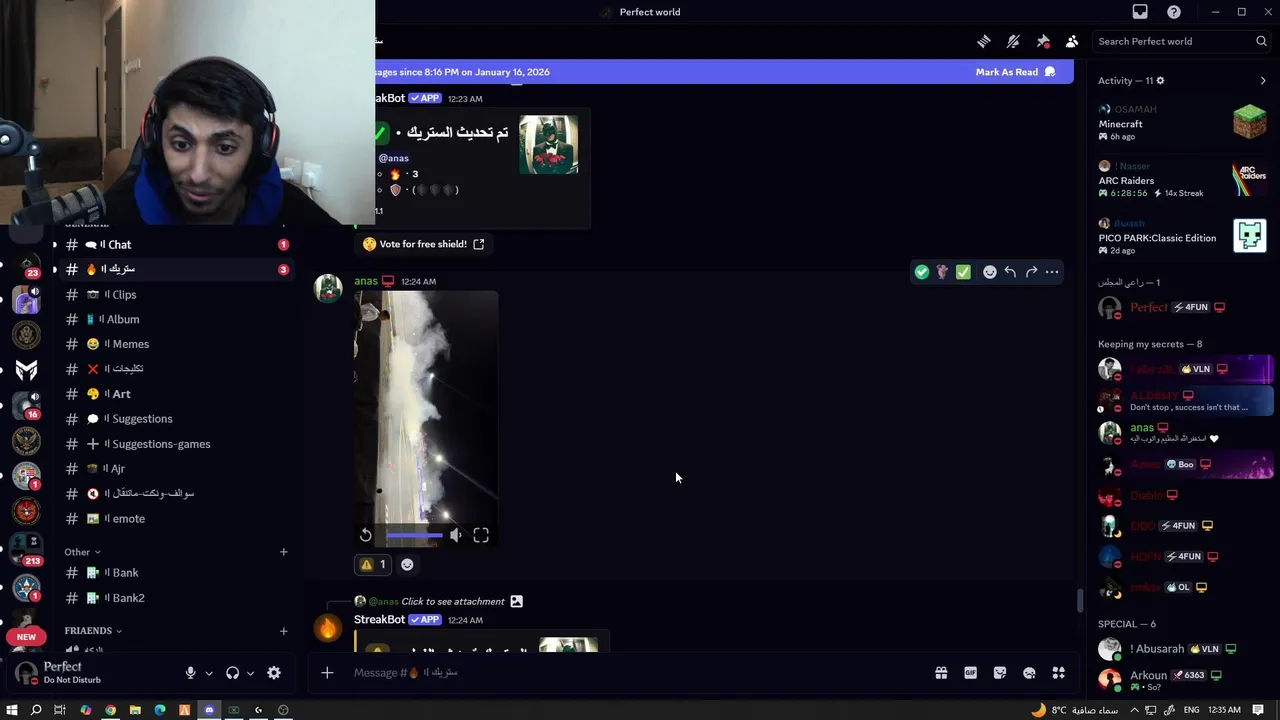1280x720 pixels.
Task: Open the Threads icon in channel header
Action: coord(984,41)
